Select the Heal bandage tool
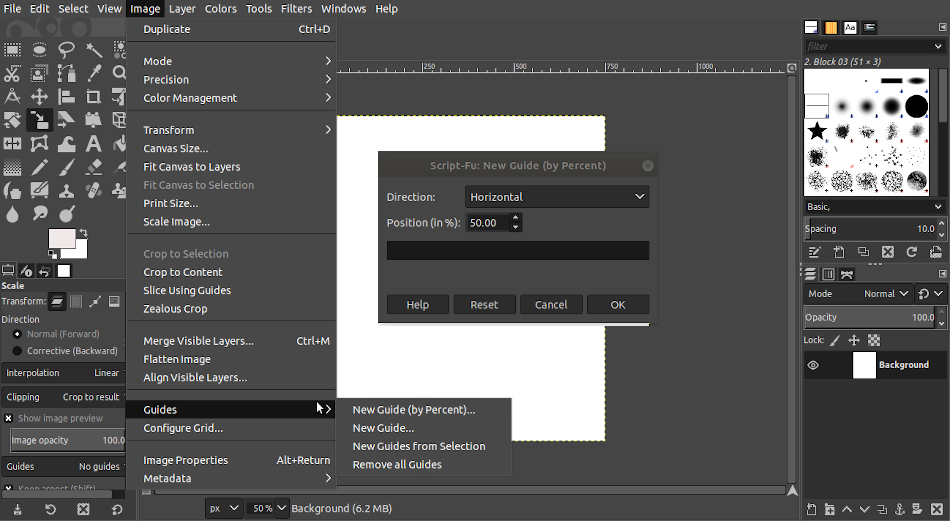Screen dimensions: 950x521 (x=93, y=191)
